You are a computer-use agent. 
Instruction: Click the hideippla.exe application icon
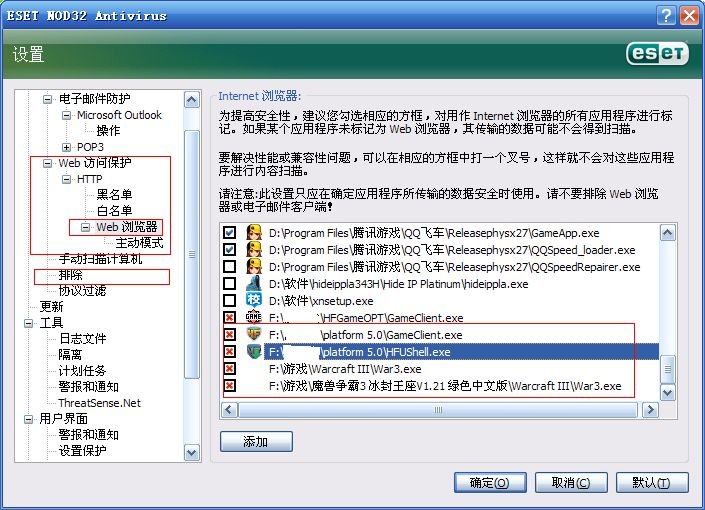(x=254, y=284)
